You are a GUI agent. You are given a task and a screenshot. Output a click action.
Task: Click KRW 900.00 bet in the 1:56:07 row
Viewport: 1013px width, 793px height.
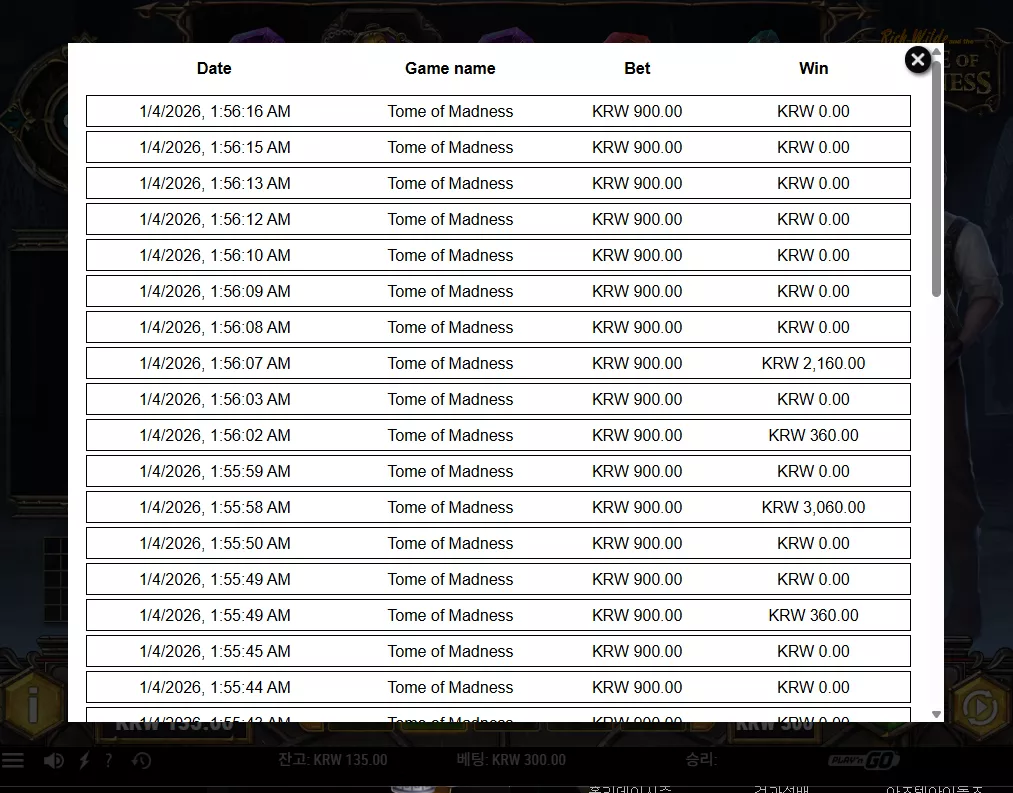[637, 363]
